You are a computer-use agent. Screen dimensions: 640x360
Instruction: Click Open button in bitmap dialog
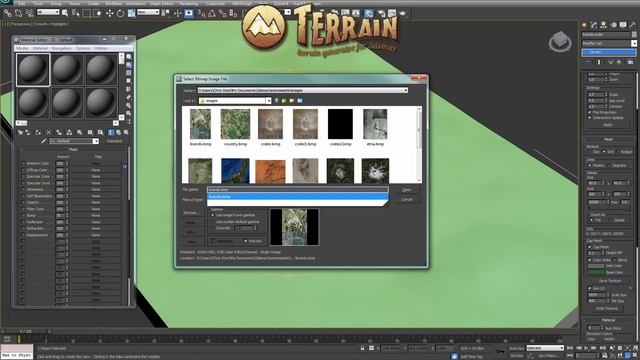tap(407, 190)
